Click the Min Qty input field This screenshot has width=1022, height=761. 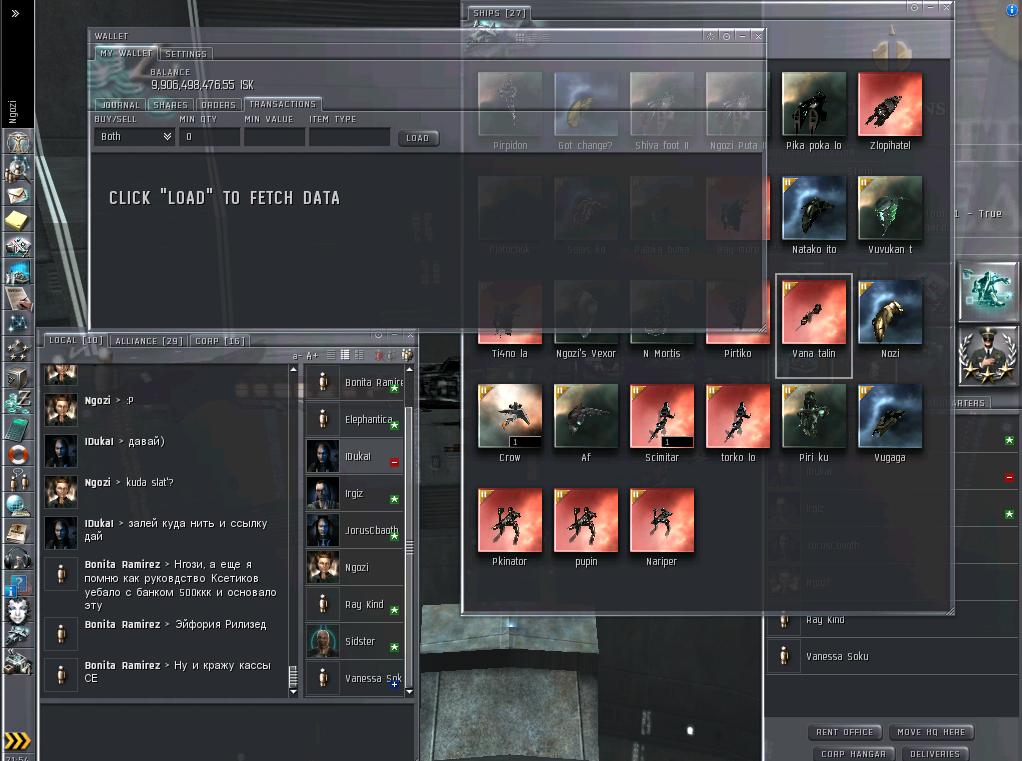210,137
